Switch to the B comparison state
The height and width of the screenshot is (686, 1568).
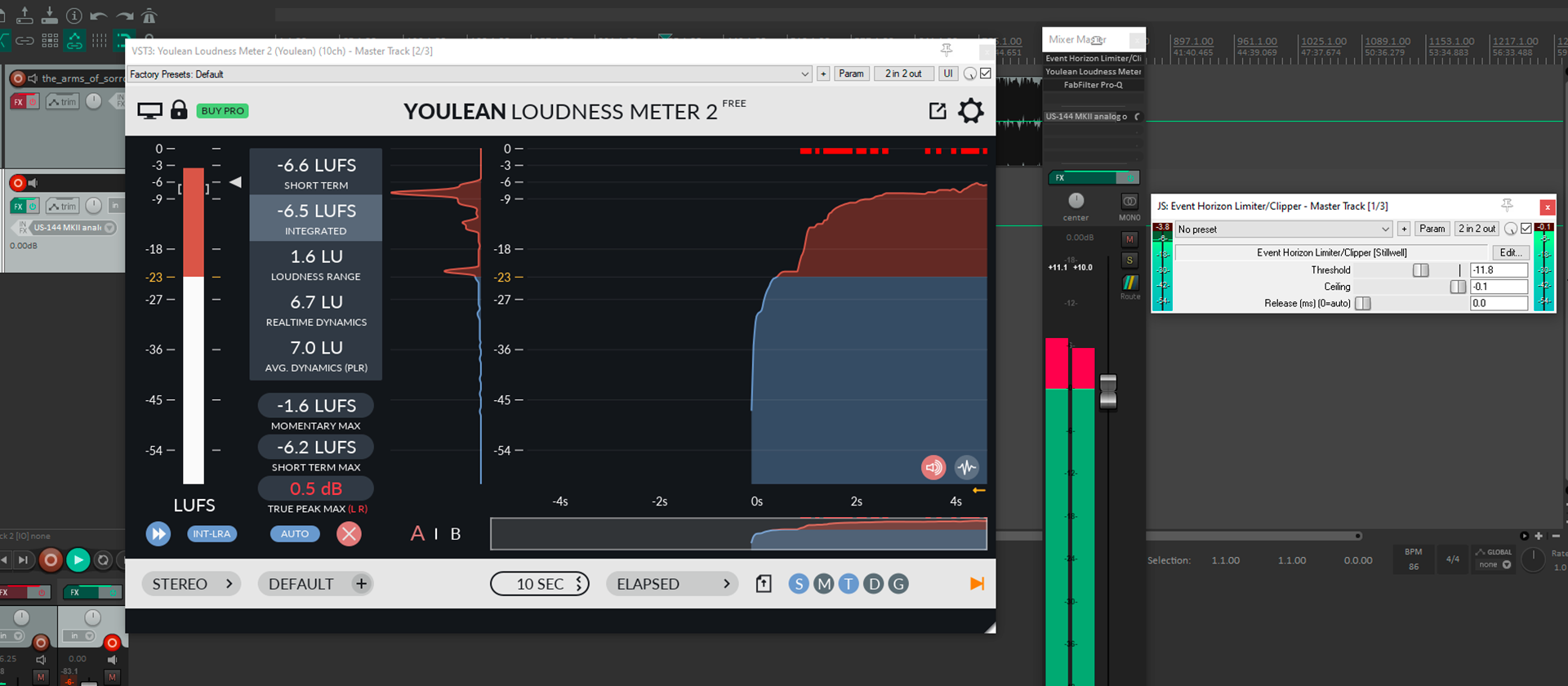456,534
